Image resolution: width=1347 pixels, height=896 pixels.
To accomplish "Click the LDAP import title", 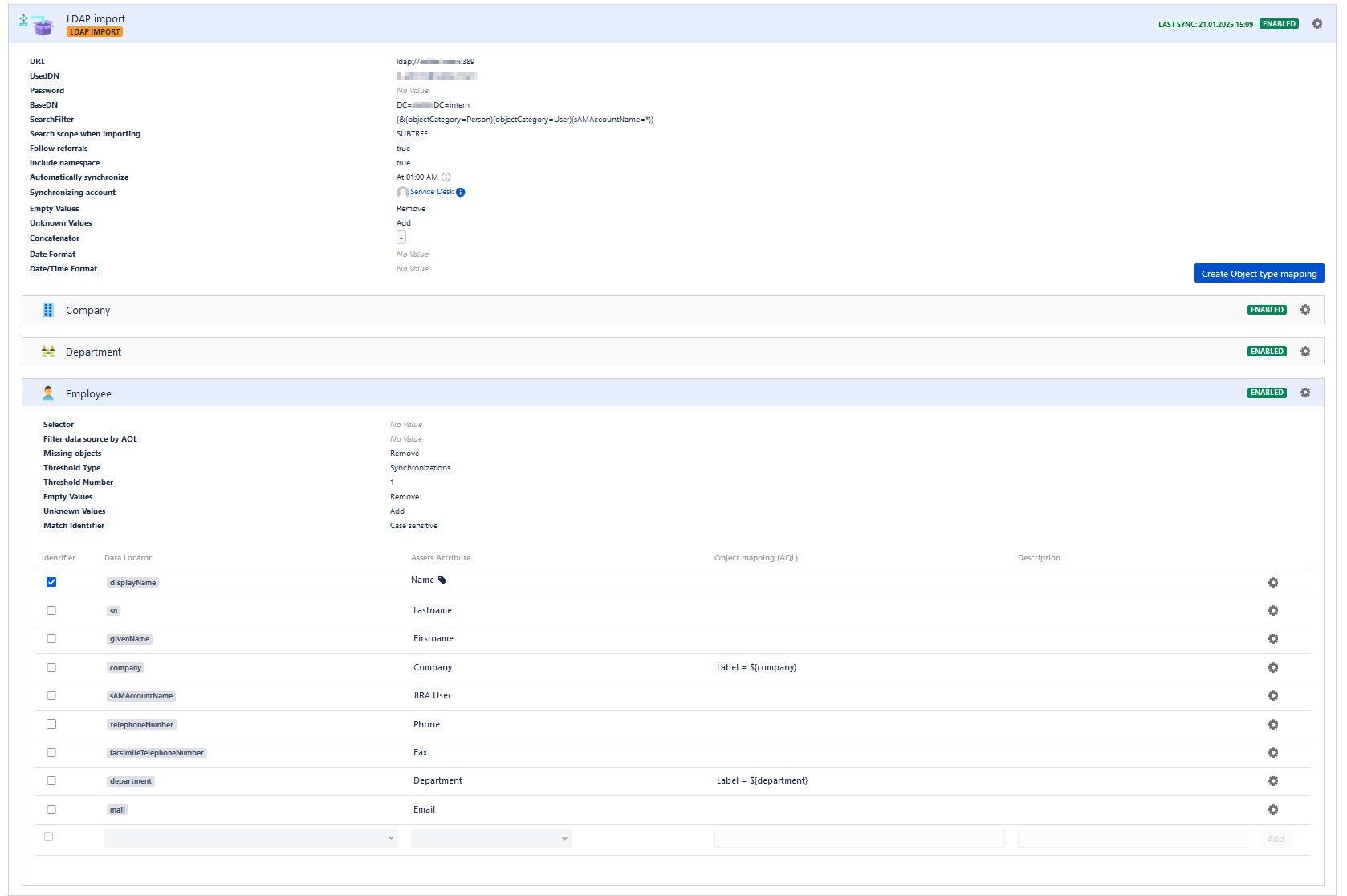I will [96, 18].
